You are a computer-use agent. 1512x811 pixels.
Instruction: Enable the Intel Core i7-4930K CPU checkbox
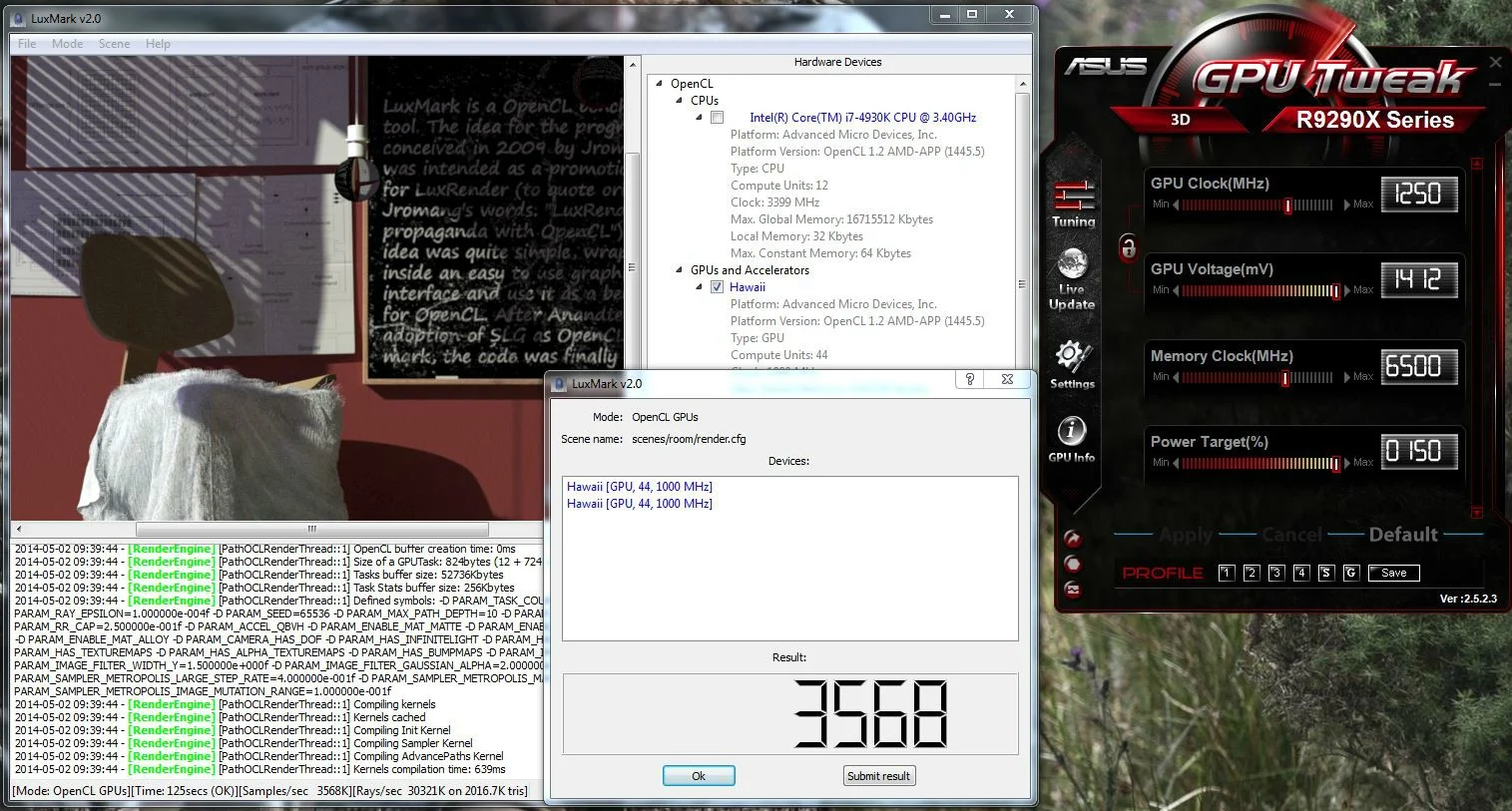[717, 118]
